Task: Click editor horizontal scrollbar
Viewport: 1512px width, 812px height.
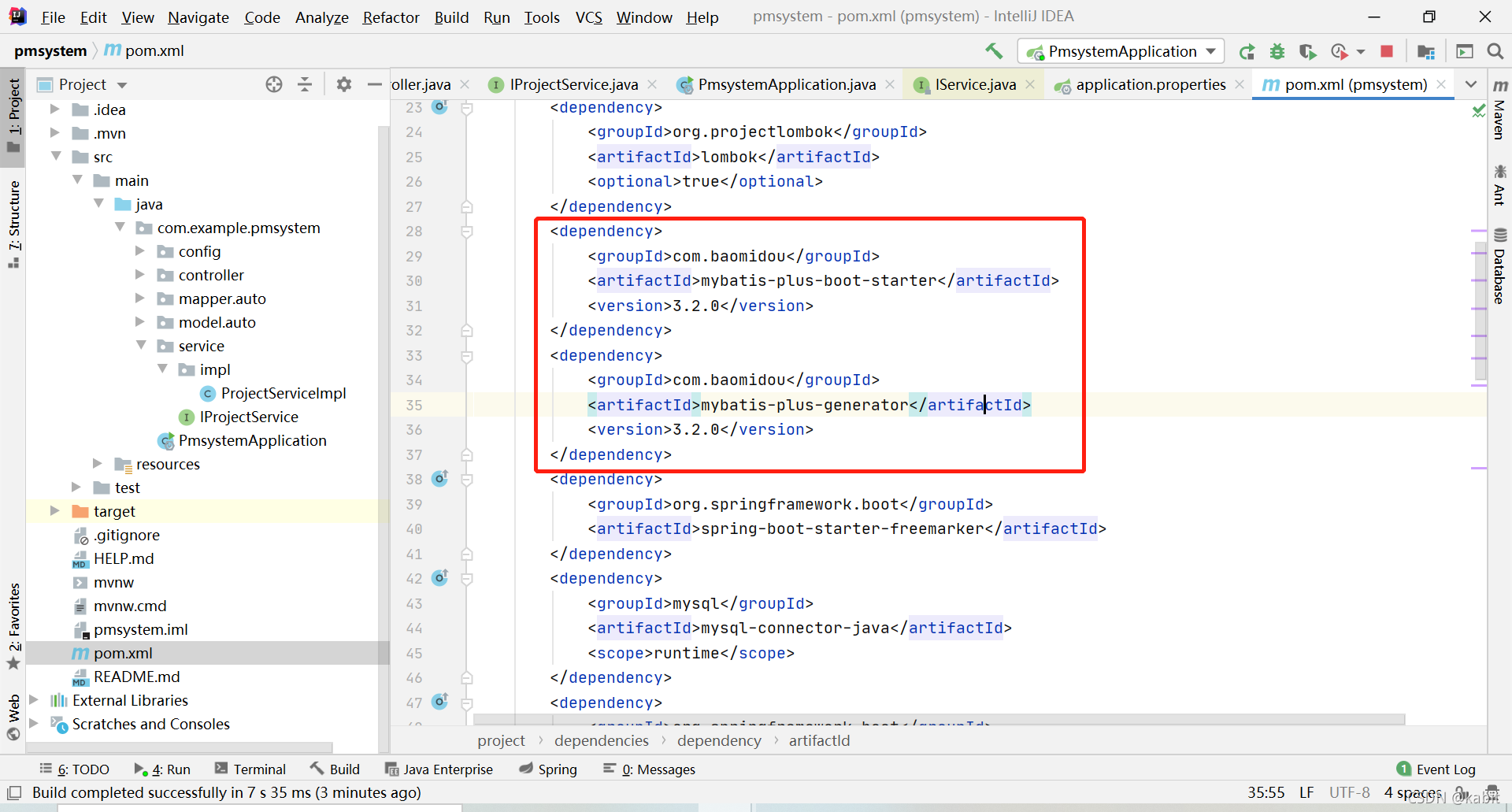Action: [939, 719]
